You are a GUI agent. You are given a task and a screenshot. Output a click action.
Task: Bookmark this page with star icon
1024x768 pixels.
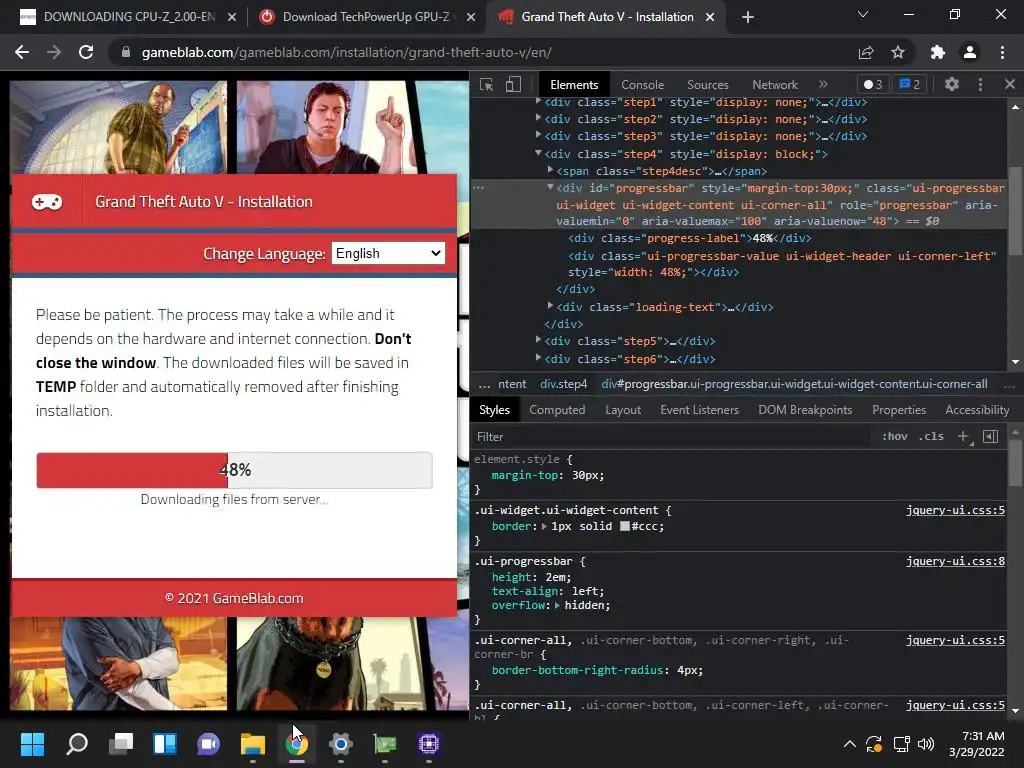point(898,52)
